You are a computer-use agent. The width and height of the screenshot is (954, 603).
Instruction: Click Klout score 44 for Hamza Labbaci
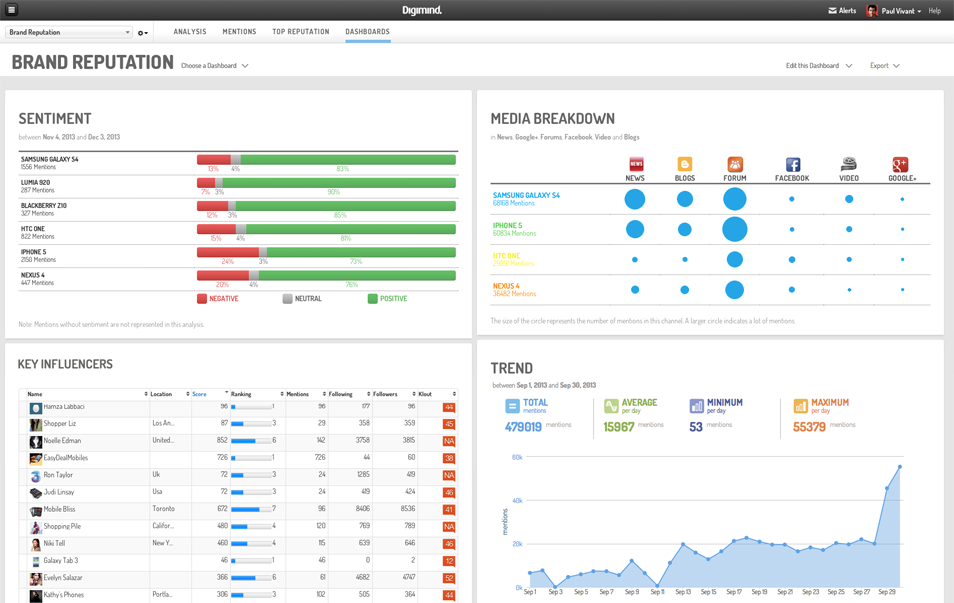point(449,408)
